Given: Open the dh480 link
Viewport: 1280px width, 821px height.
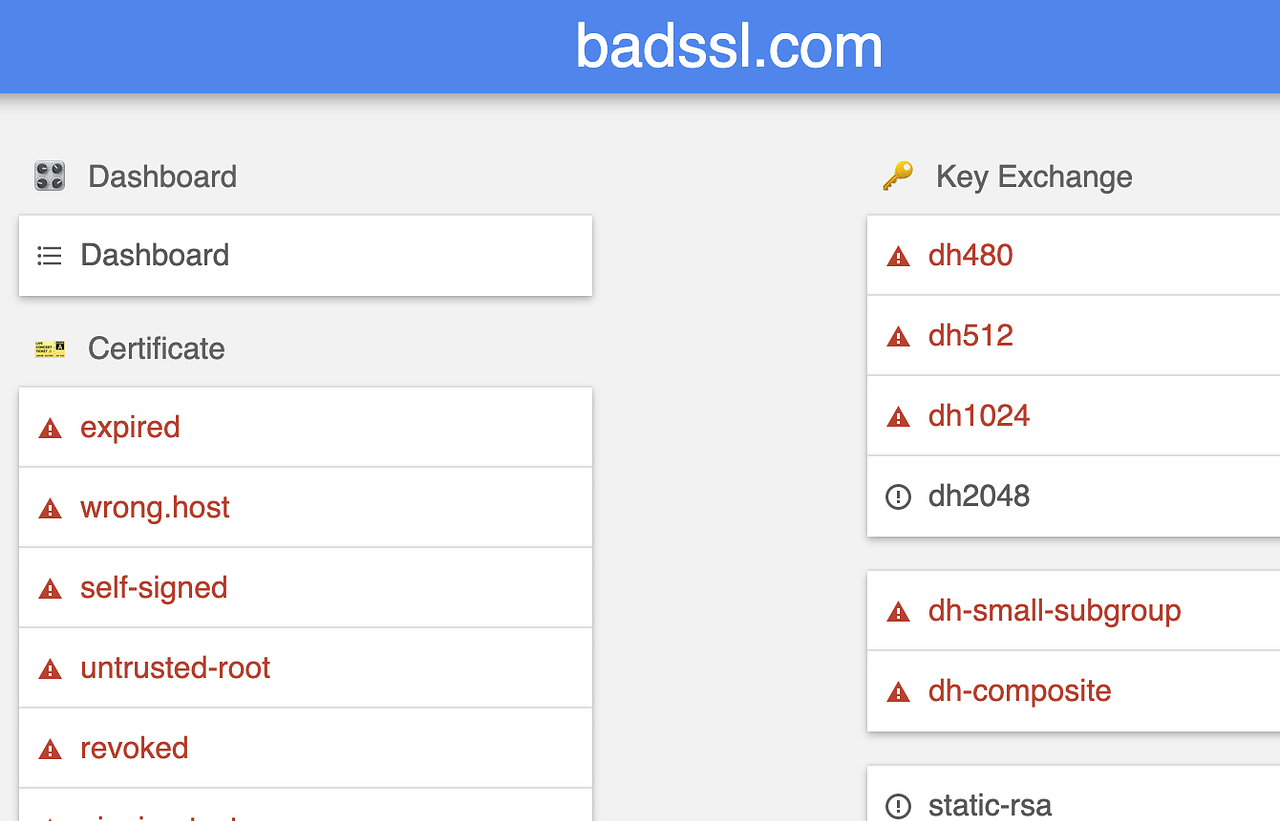Looking at the screenshot, I should click(x=1073, y=255).
